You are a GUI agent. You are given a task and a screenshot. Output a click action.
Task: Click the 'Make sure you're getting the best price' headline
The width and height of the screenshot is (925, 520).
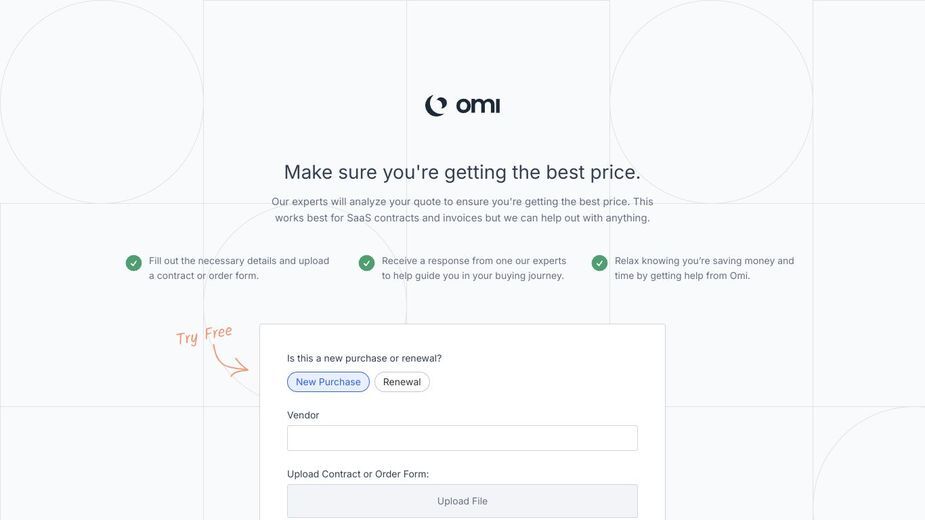click(462, 172)
